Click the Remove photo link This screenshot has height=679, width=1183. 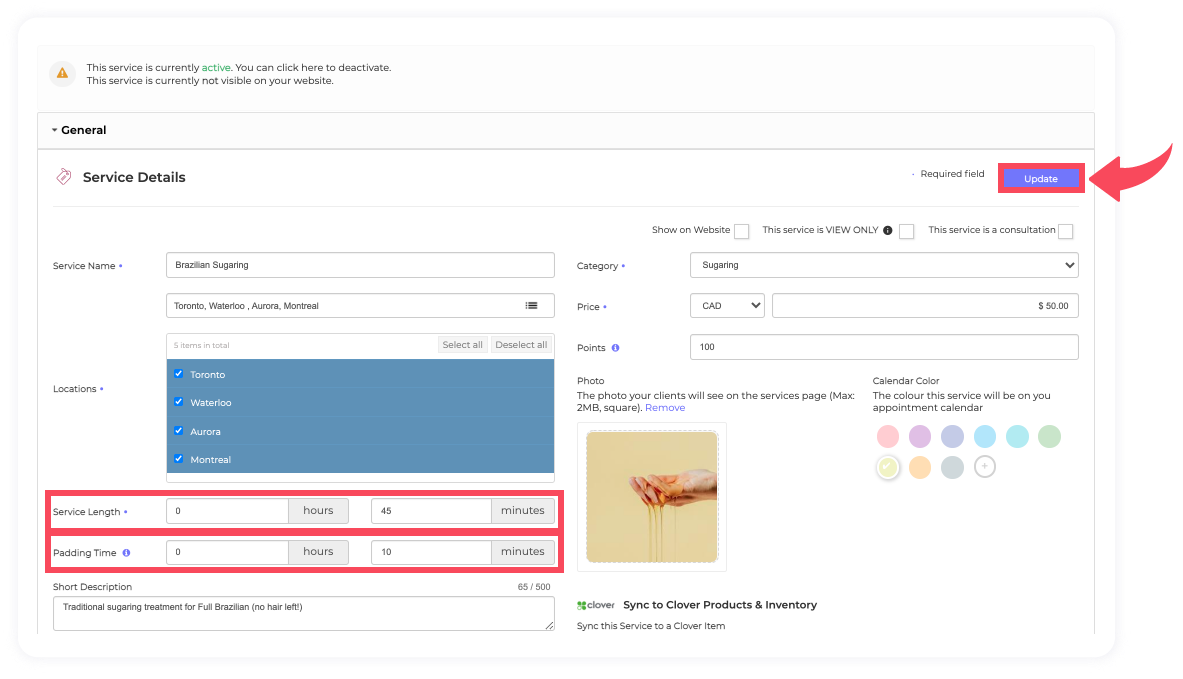[665, 408]
